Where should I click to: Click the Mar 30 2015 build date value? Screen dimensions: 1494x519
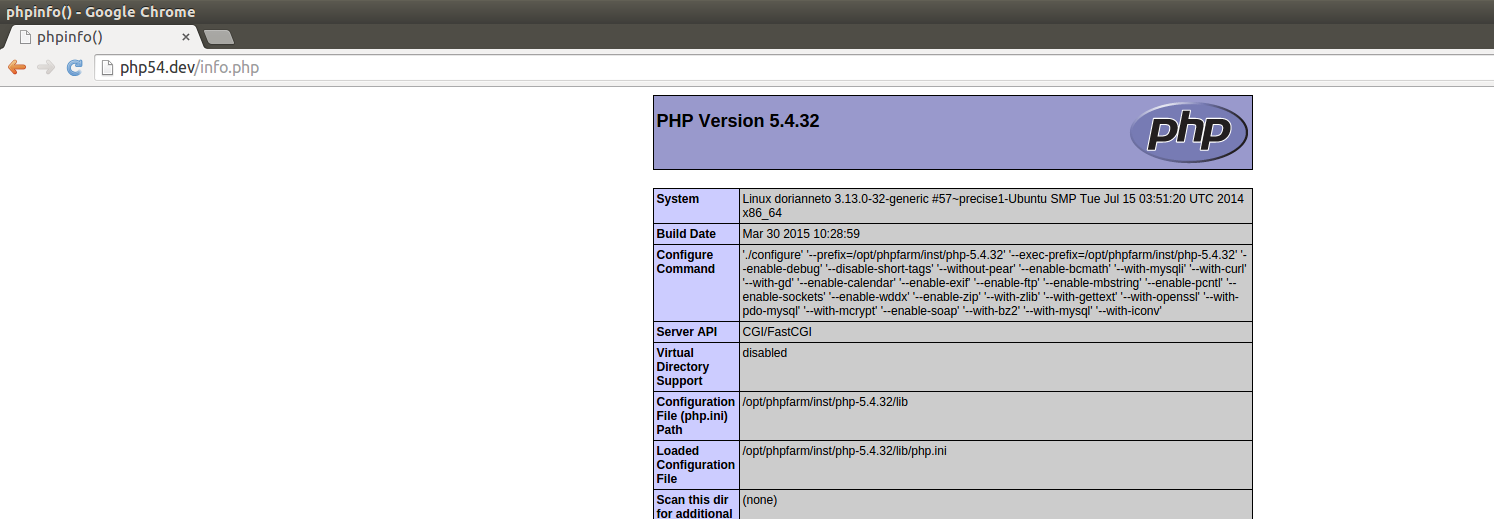pos(801,234)
